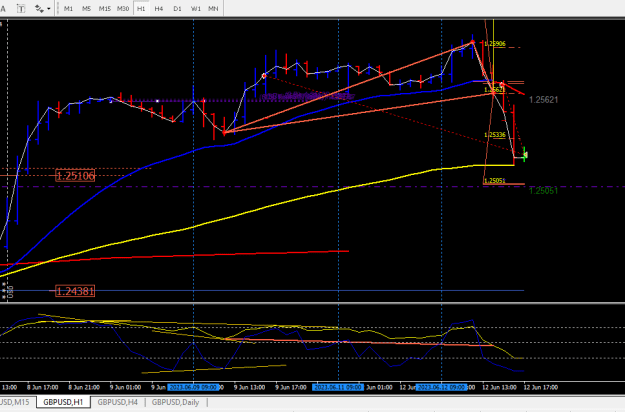Switch chart to H4 timeframe
This screenshot has height=412, width=625.
(159, 8)
